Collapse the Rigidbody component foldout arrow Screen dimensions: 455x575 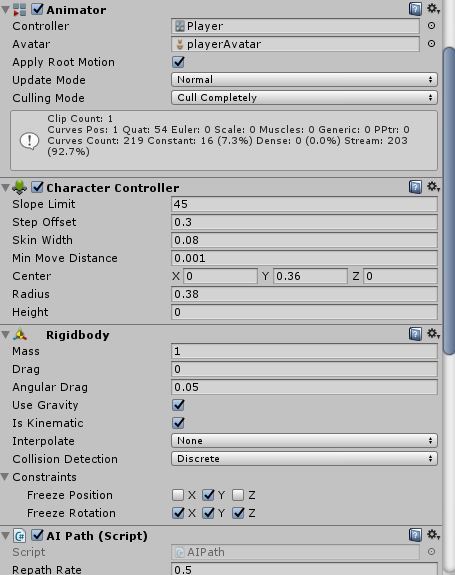click(x=5, y=334)
